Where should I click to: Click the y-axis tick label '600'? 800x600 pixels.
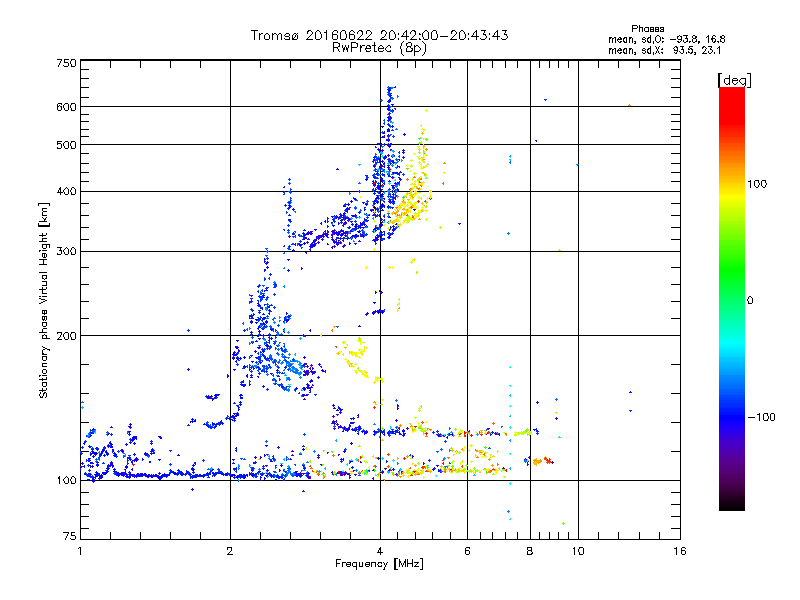click(66, 107)
